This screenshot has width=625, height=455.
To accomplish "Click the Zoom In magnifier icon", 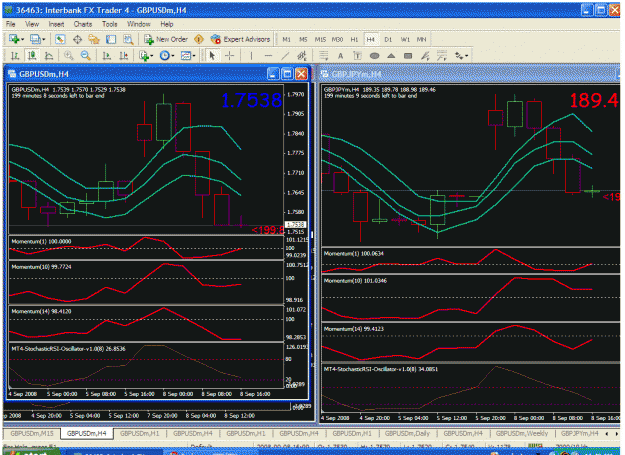I will point(69,55).
